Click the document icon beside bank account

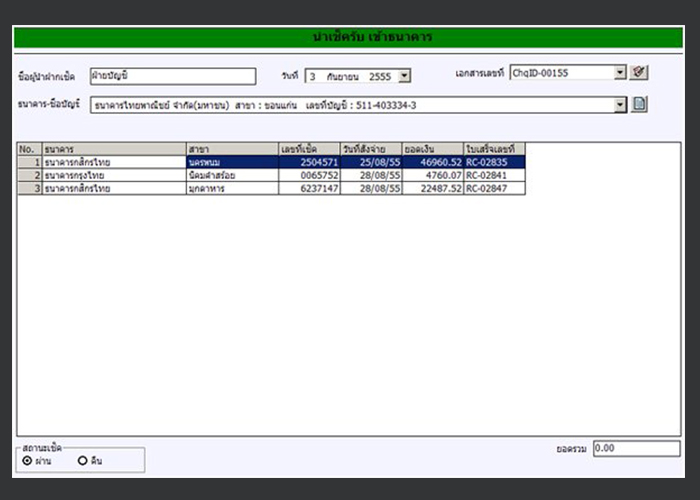point(639,104)
